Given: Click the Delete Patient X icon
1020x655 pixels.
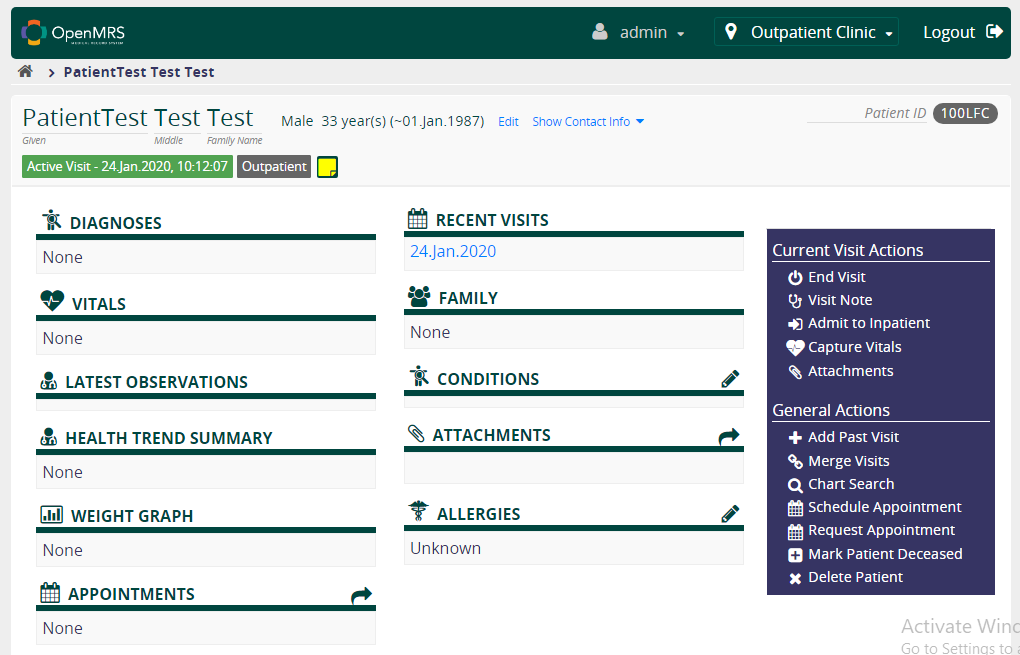Looking at the screenshot, I should (795, 578).
